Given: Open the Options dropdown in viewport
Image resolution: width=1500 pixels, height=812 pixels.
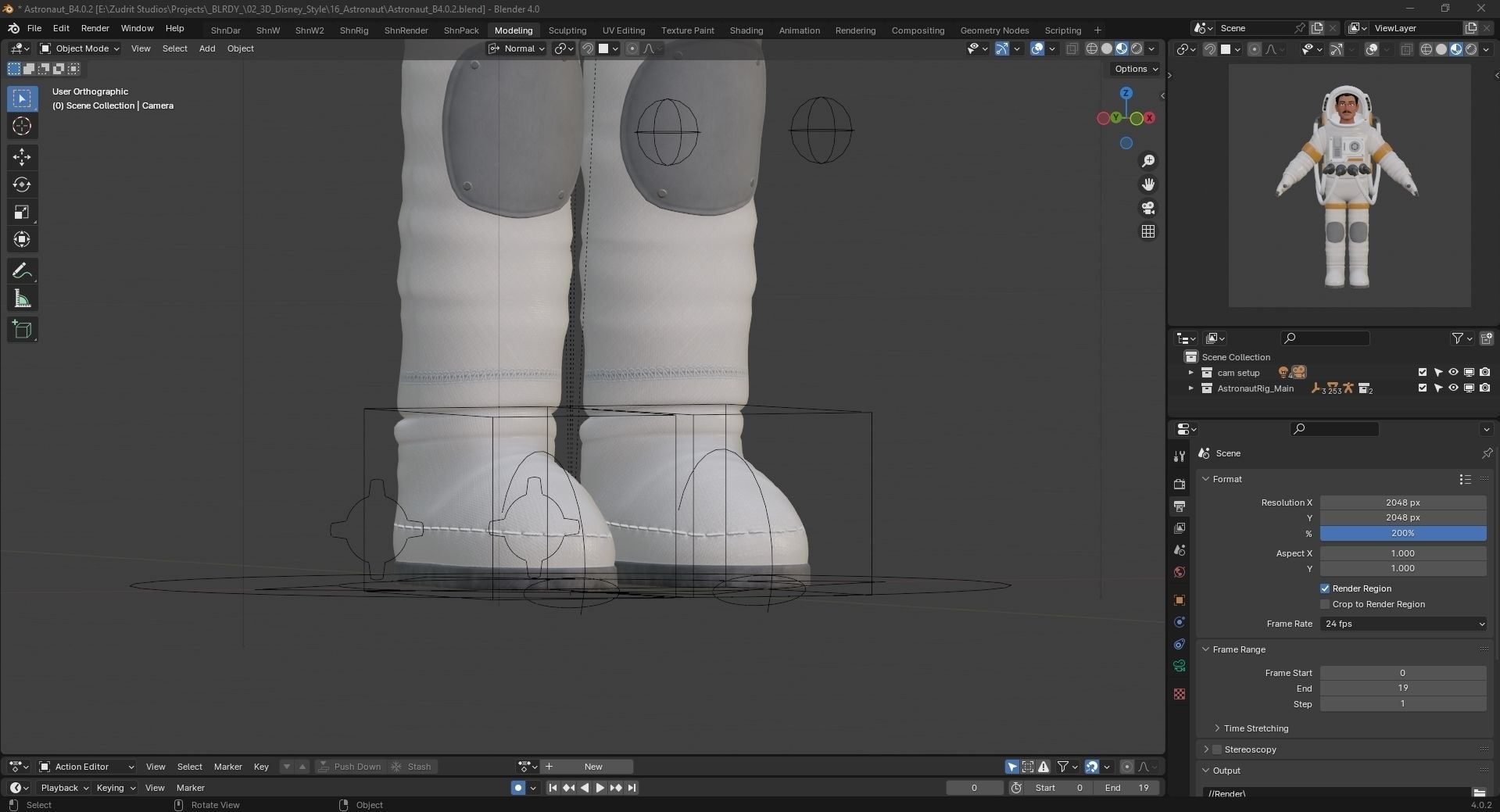Looking at the screenshot, I should (x=1136, y=69).
